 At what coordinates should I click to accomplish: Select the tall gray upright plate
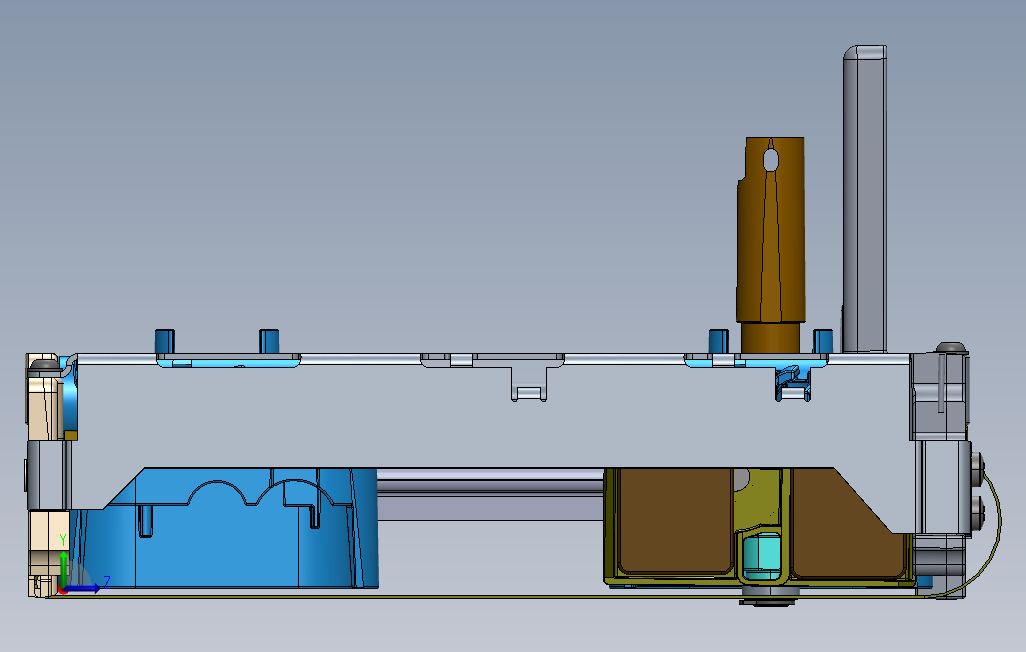[864, 199]
